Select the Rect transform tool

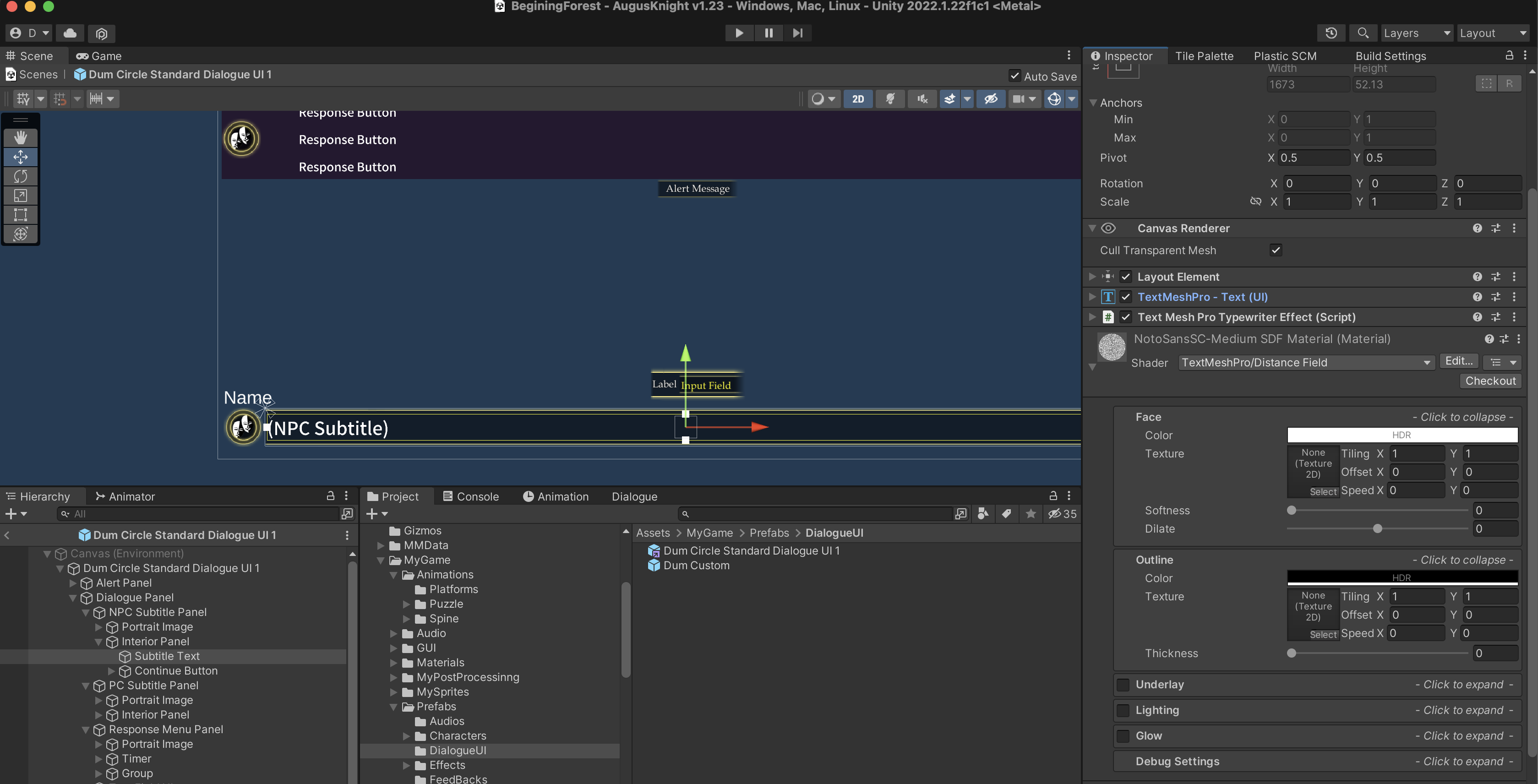[x=20, y=214]
